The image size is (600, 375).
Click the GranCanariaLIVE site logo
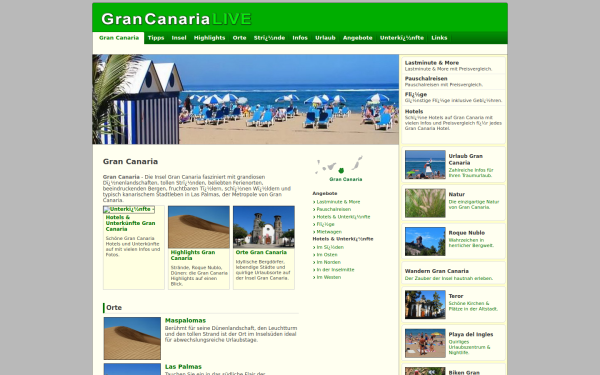(176, 19)
